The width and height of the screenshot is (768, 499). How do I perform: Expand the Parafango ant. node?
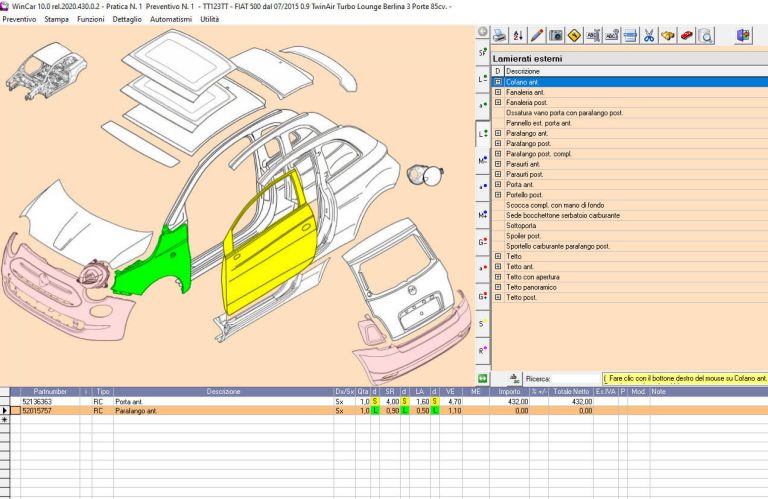[x=498, y=133]
